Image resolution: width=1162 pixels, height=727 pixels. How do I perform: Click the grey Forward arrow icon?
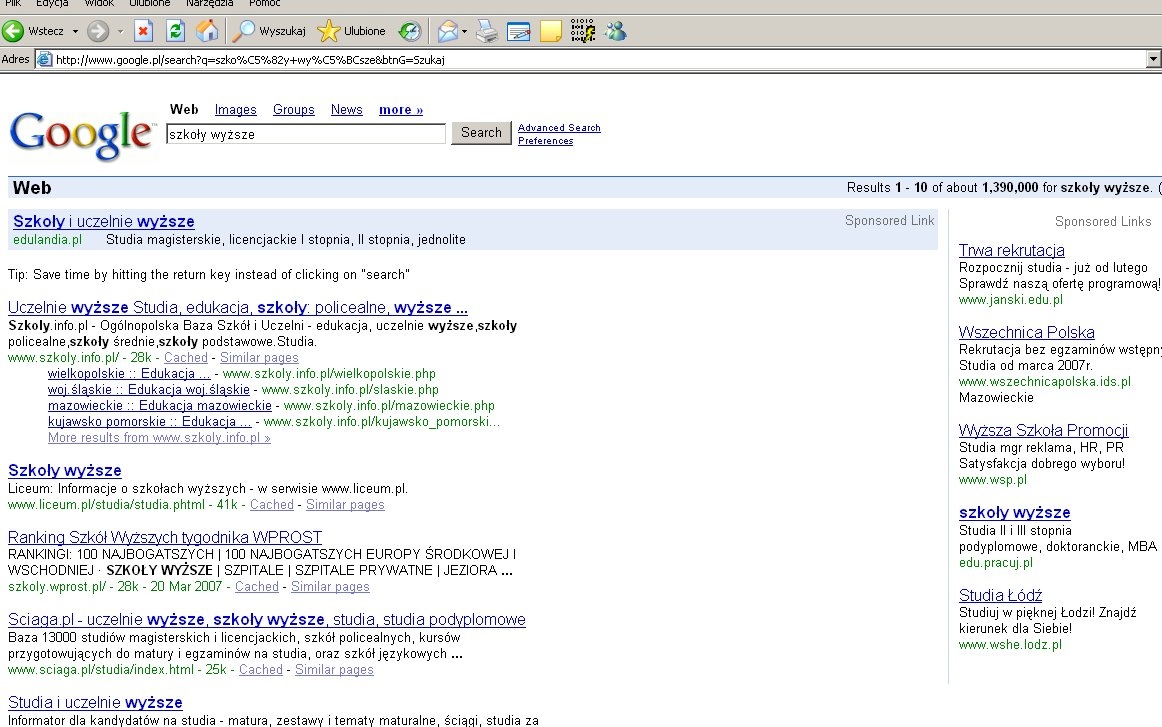(x=98, y=31)
